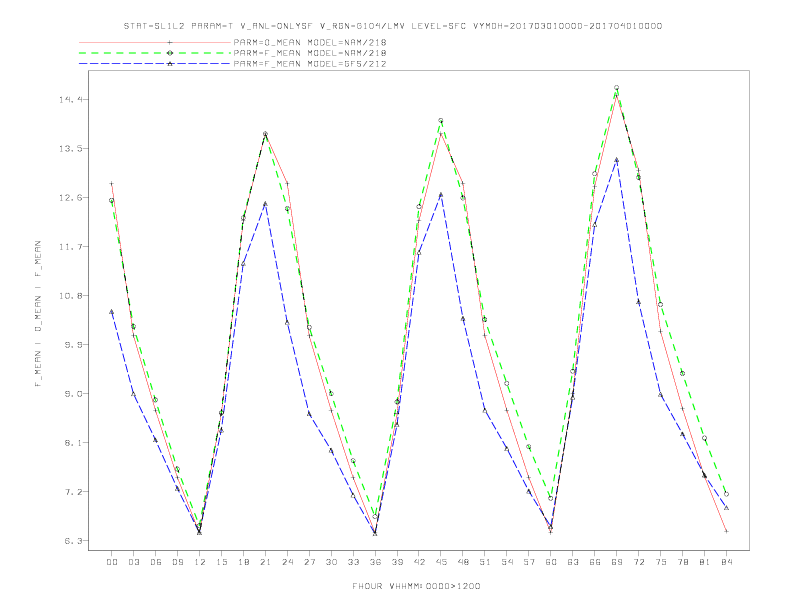Screen dimensions: 792x612
Task: Click the chart title beginning STAT=SL1L2 PARAM=T
Action: point(392,26)
